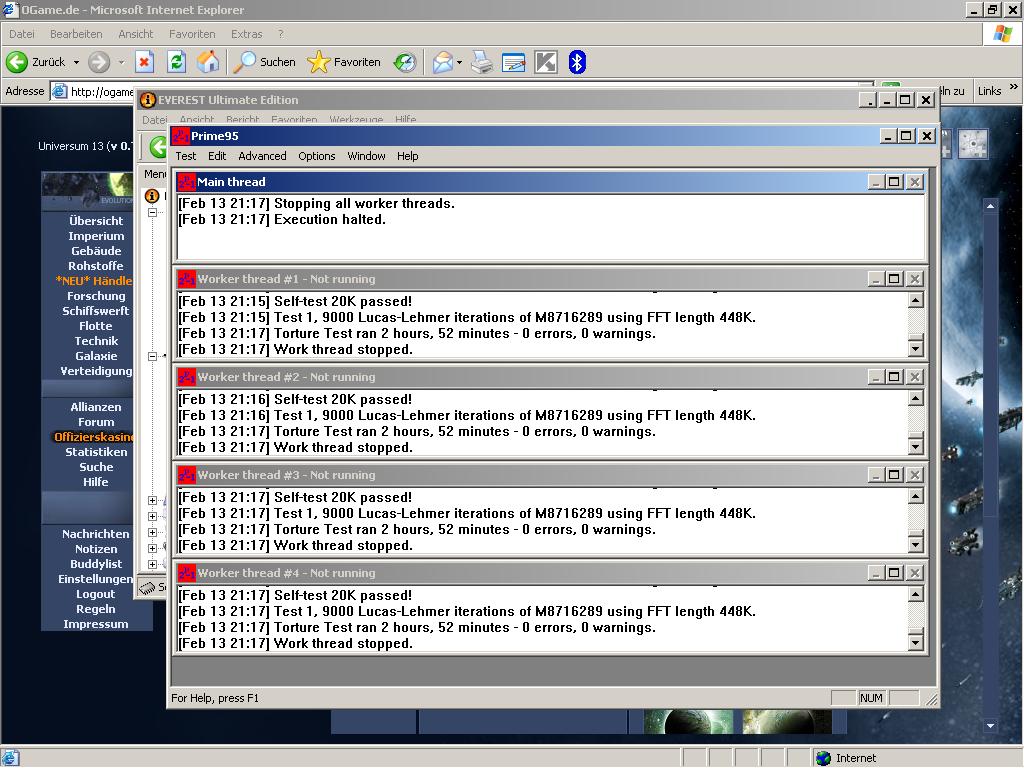Open the Ansicht menu in Internet Explorer
The height and width of the screenshot is (768, 1024).
(x=135, y=34)
